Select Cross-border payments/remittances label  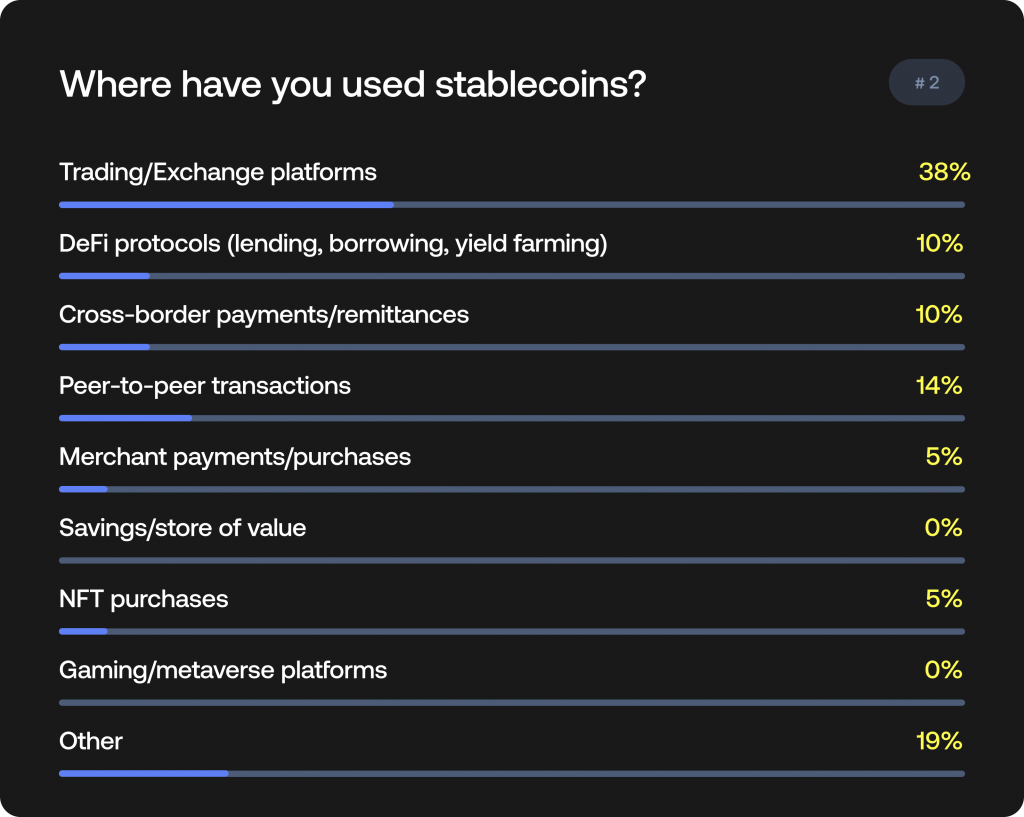pyautogui.click(x=264, y=314)
